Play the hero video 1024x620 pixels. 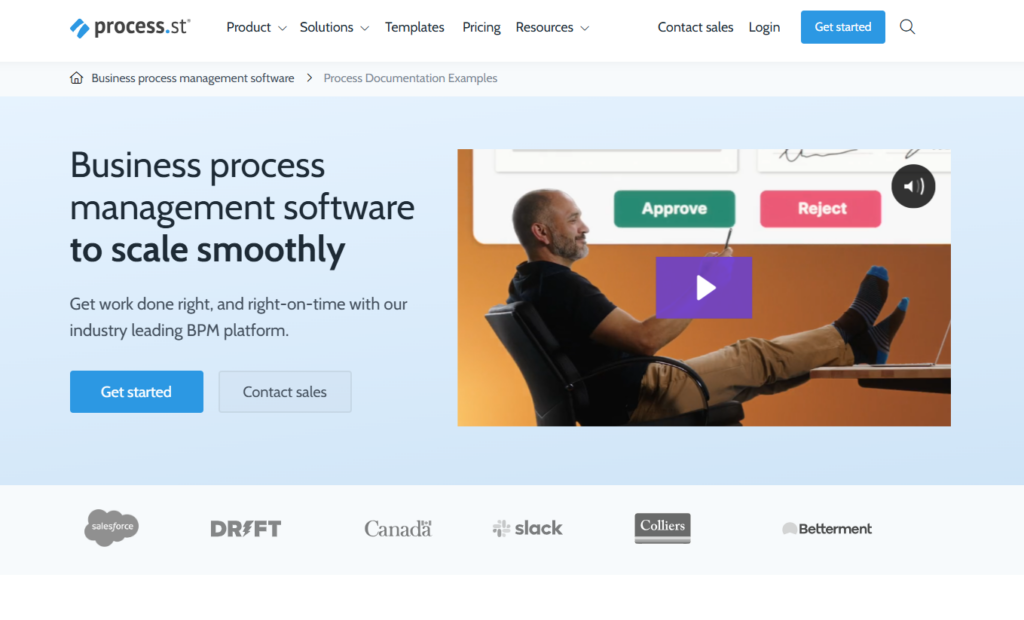[x=704, y=288]
